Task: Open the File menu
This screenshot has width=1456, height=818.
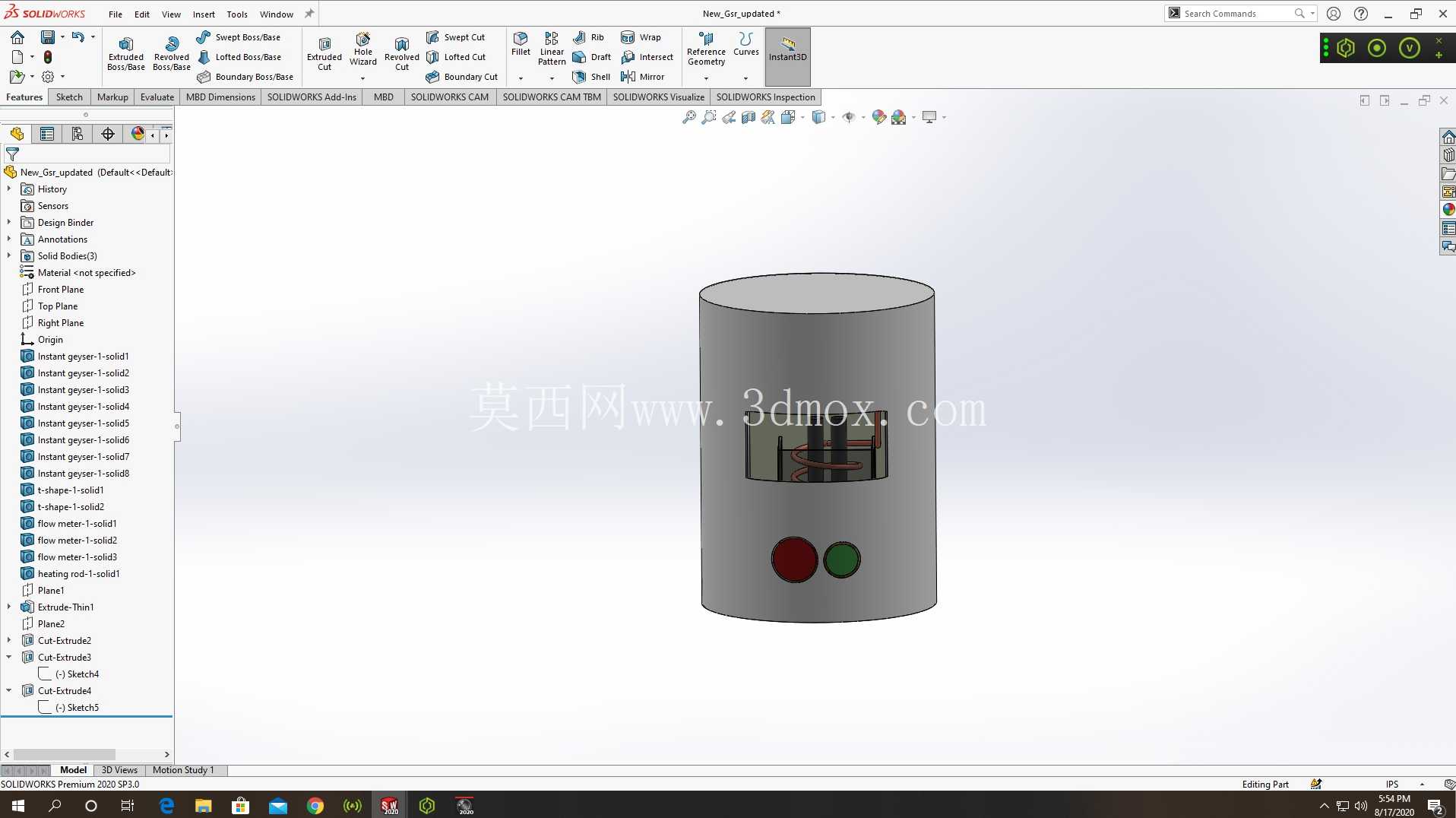Action: tap(116, 14)
